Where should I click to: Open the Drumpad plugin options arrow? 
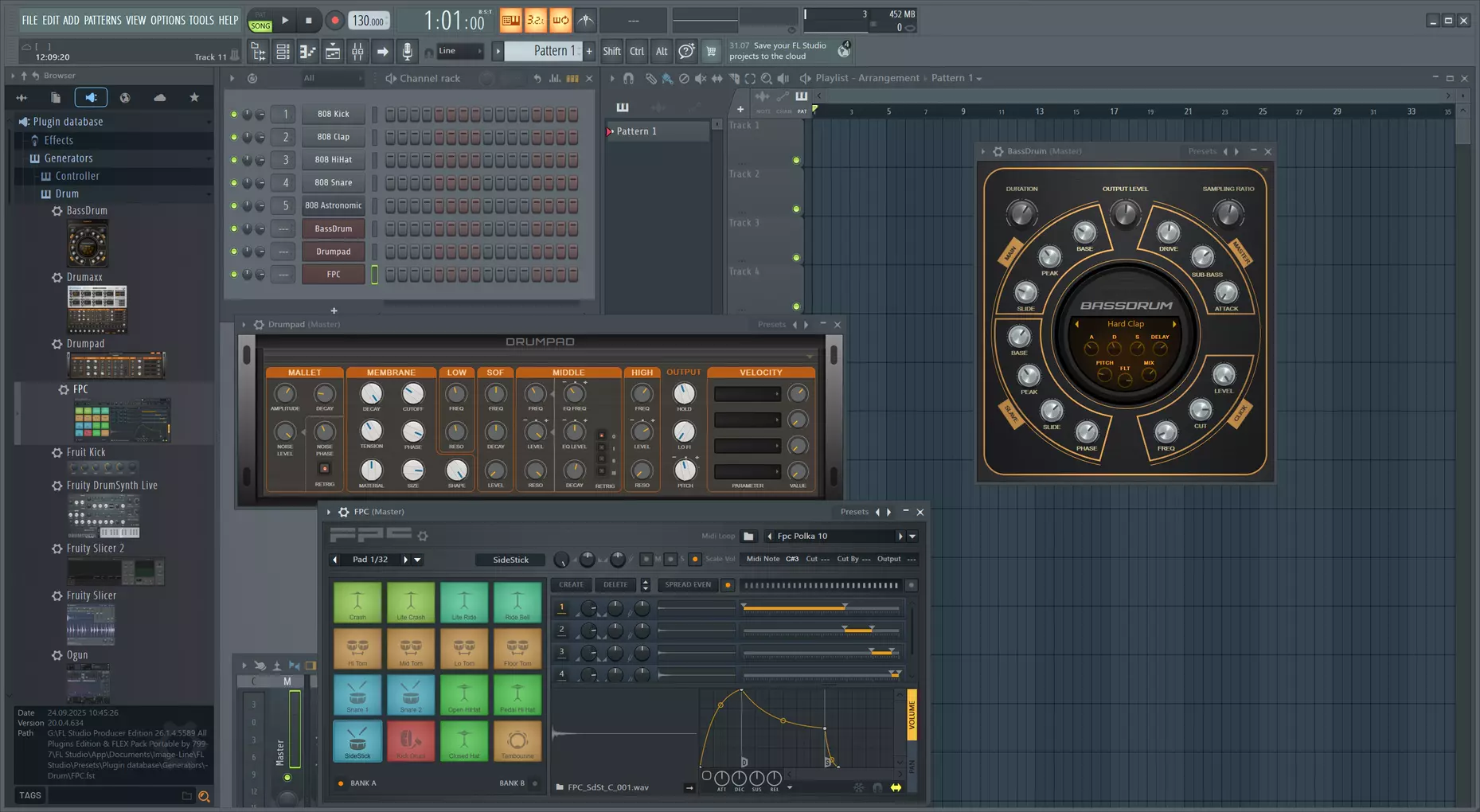point(244,325)
